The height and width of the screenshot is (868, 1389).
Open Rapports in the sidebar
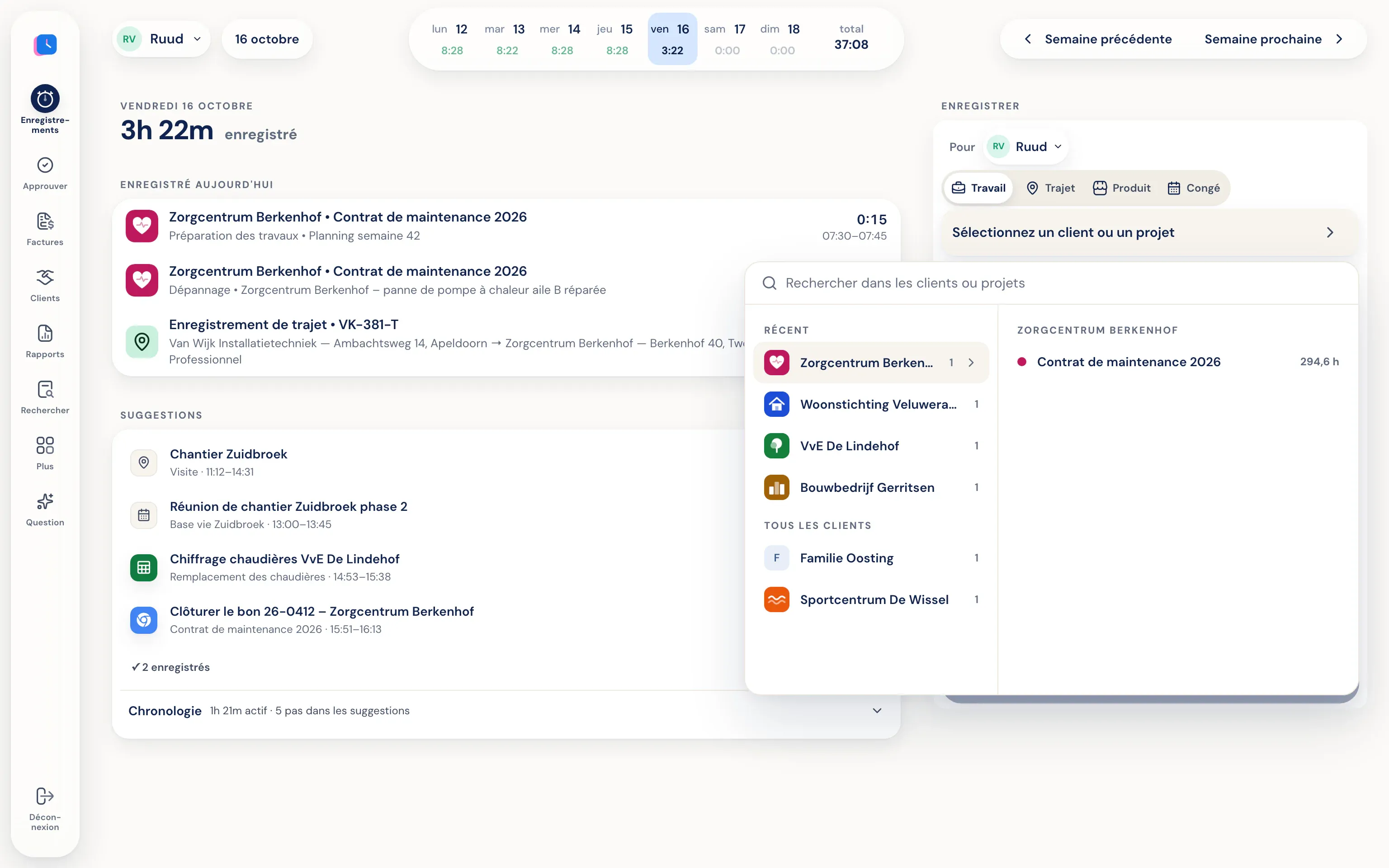coord(45,342)
